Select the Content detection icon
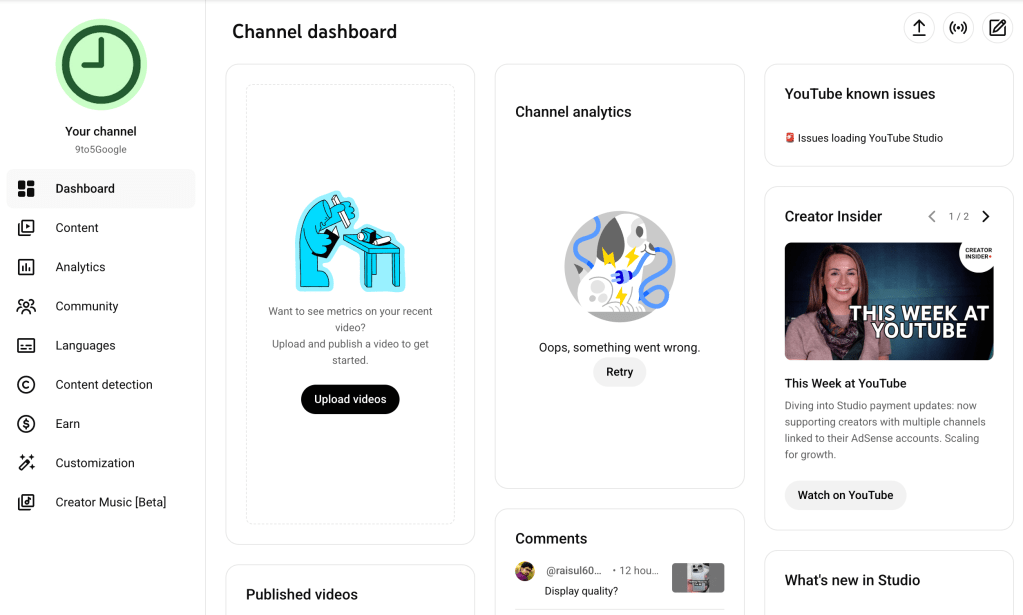This screenshot has width=1023, height=615. pos(24,384)
